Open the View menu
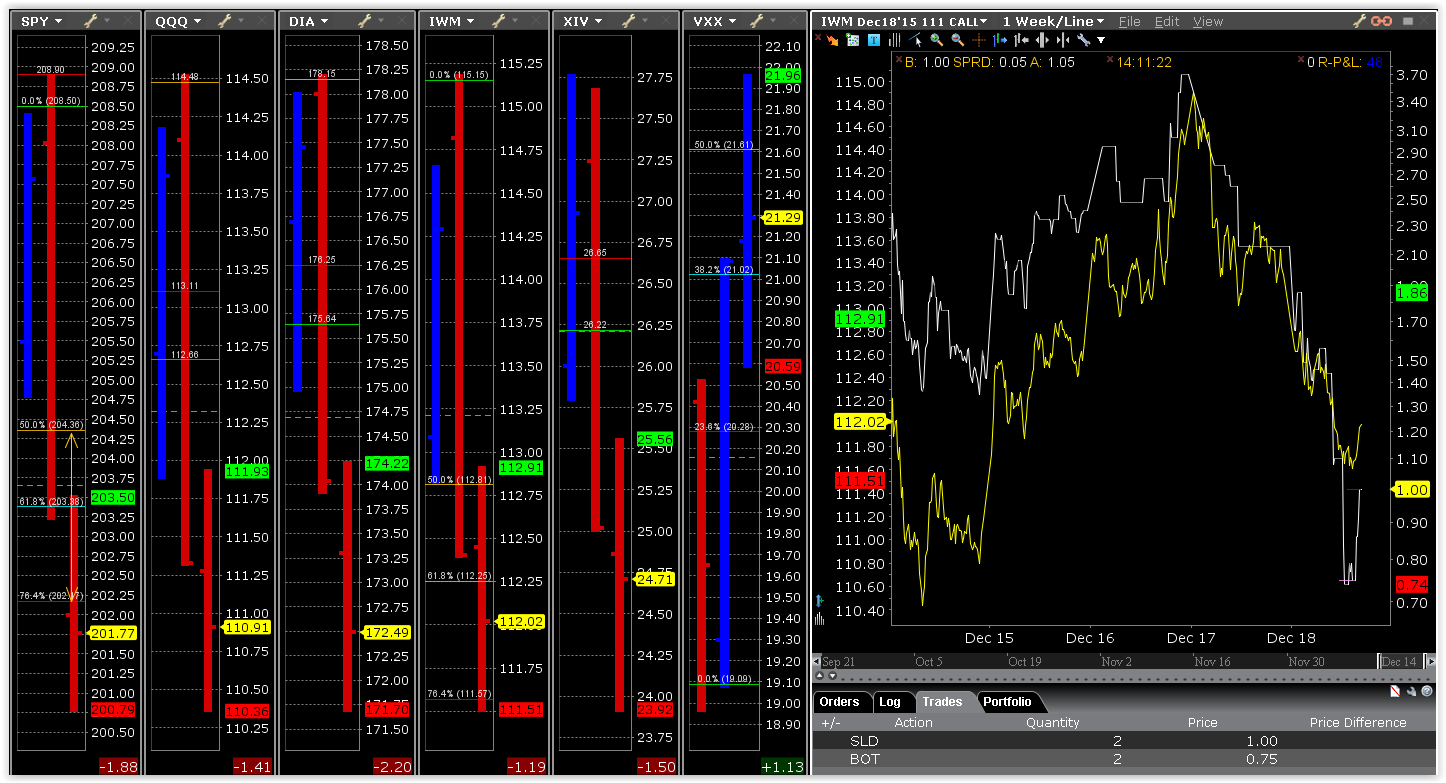 1207,21
